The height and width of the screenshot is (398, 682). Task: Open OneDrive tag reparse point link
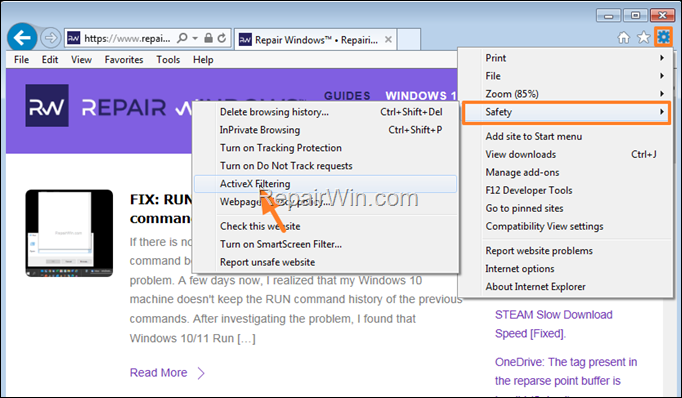coord(566,371)
